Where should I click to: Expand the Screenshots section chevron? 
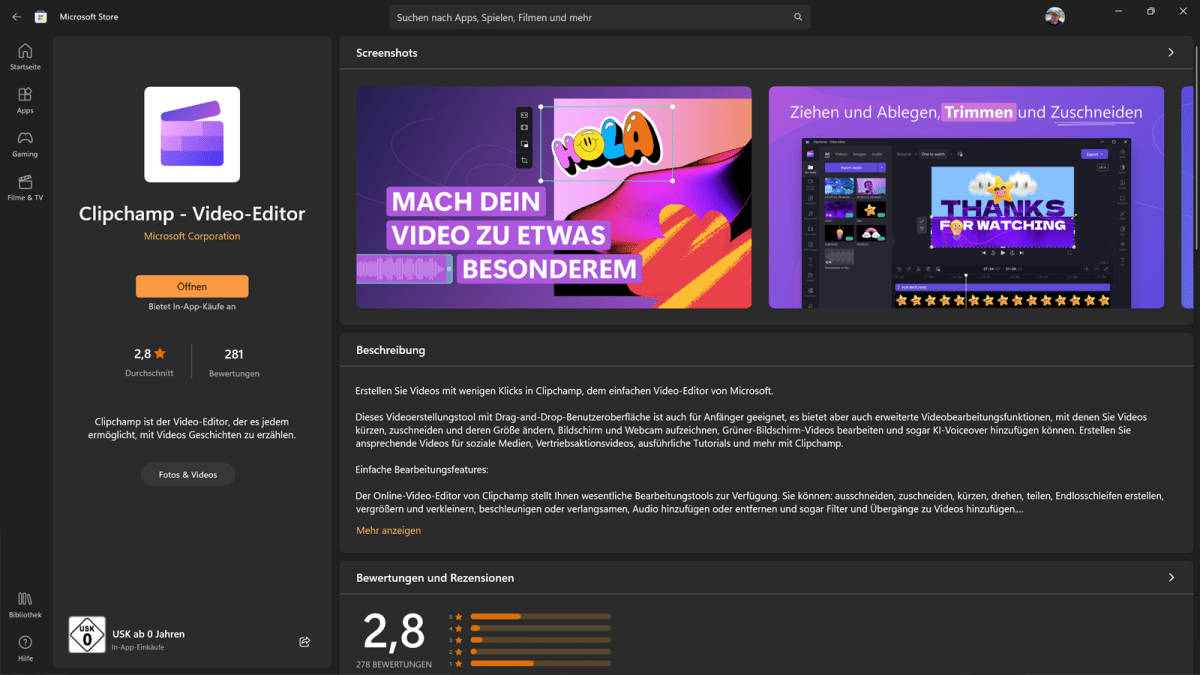[1171, 52]
